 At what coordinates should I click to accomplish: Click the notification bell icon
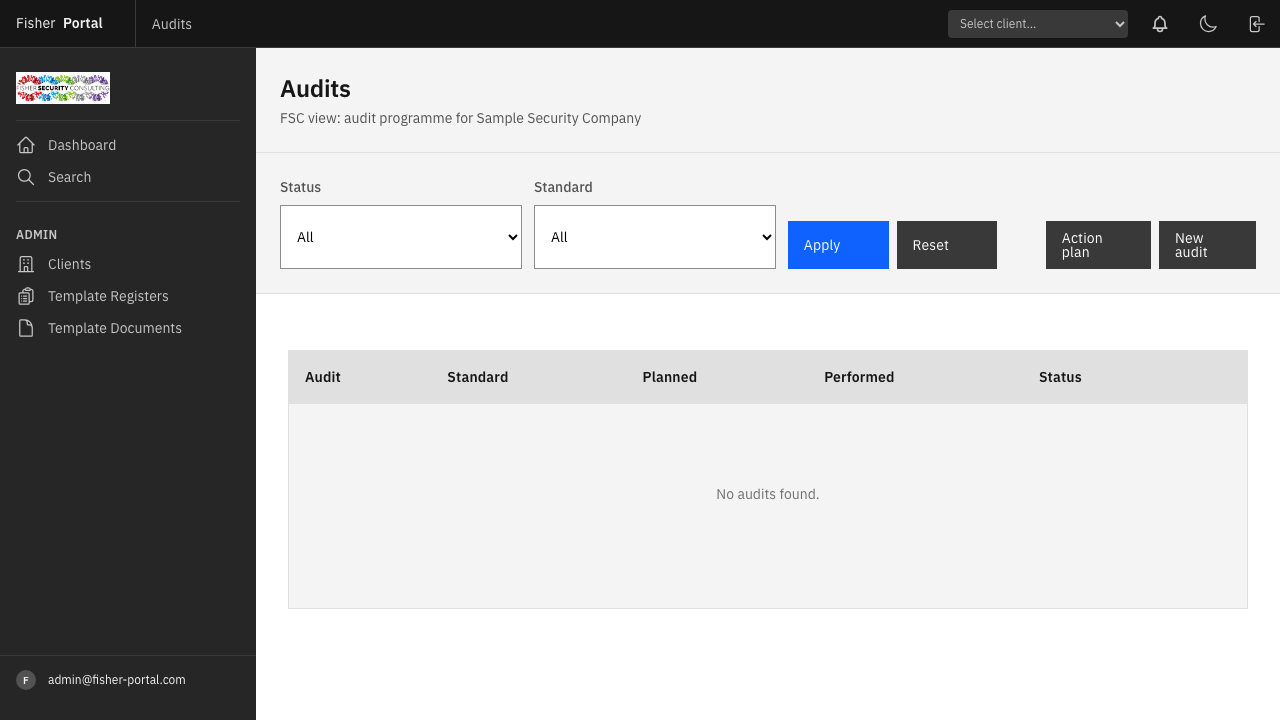[x=1159, y=23]
